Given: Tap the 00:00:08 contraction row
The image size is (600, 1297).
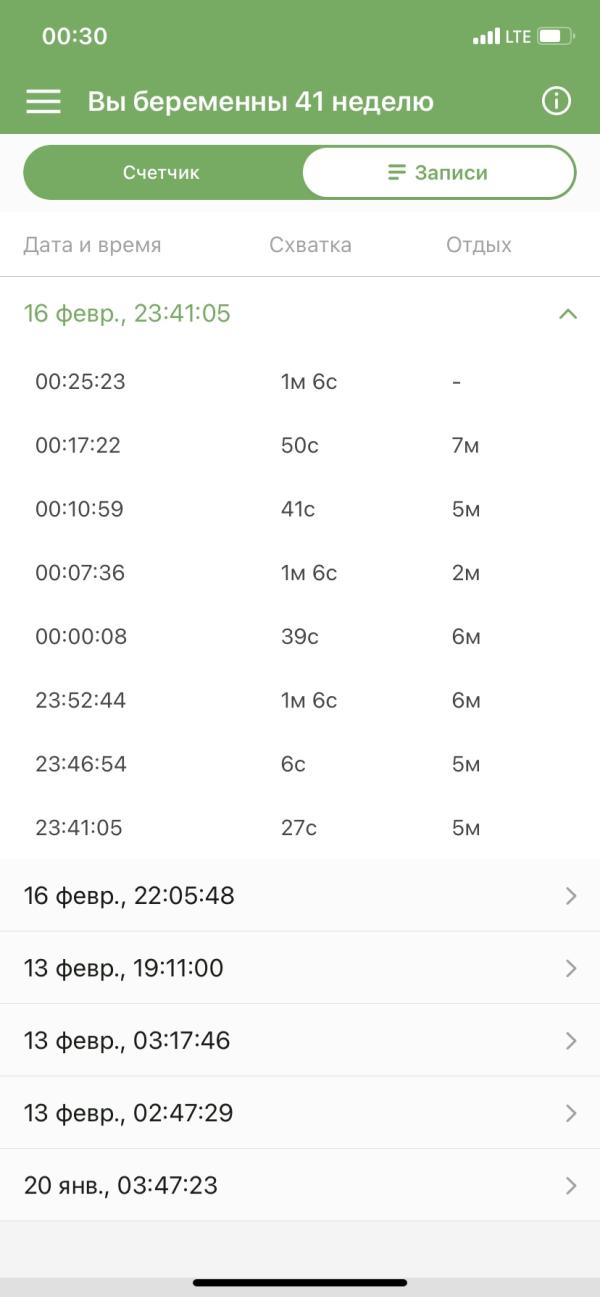Looking at the screenshot, I should 300,637.
